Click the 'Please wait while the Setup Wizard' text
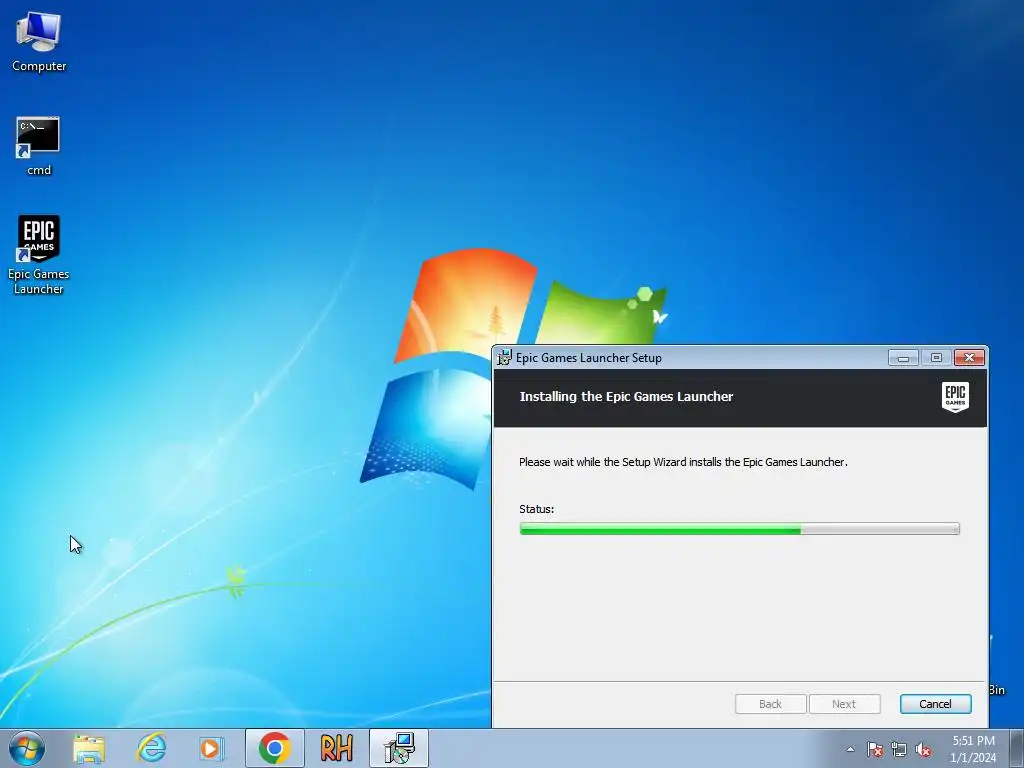The height and width of the screenshot is (768, 1024). click(683, 462)
